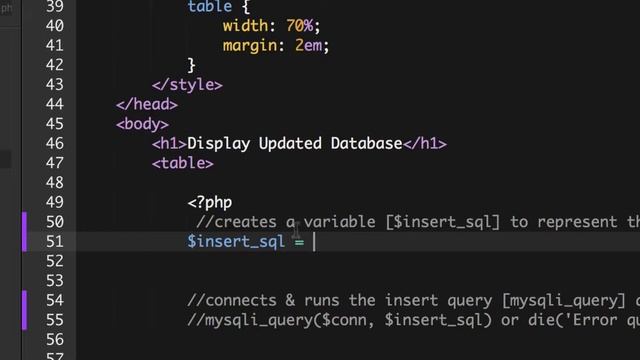Click line number 50 in gutter
This screenshot has height=360, width=640.
pos(55,222)
